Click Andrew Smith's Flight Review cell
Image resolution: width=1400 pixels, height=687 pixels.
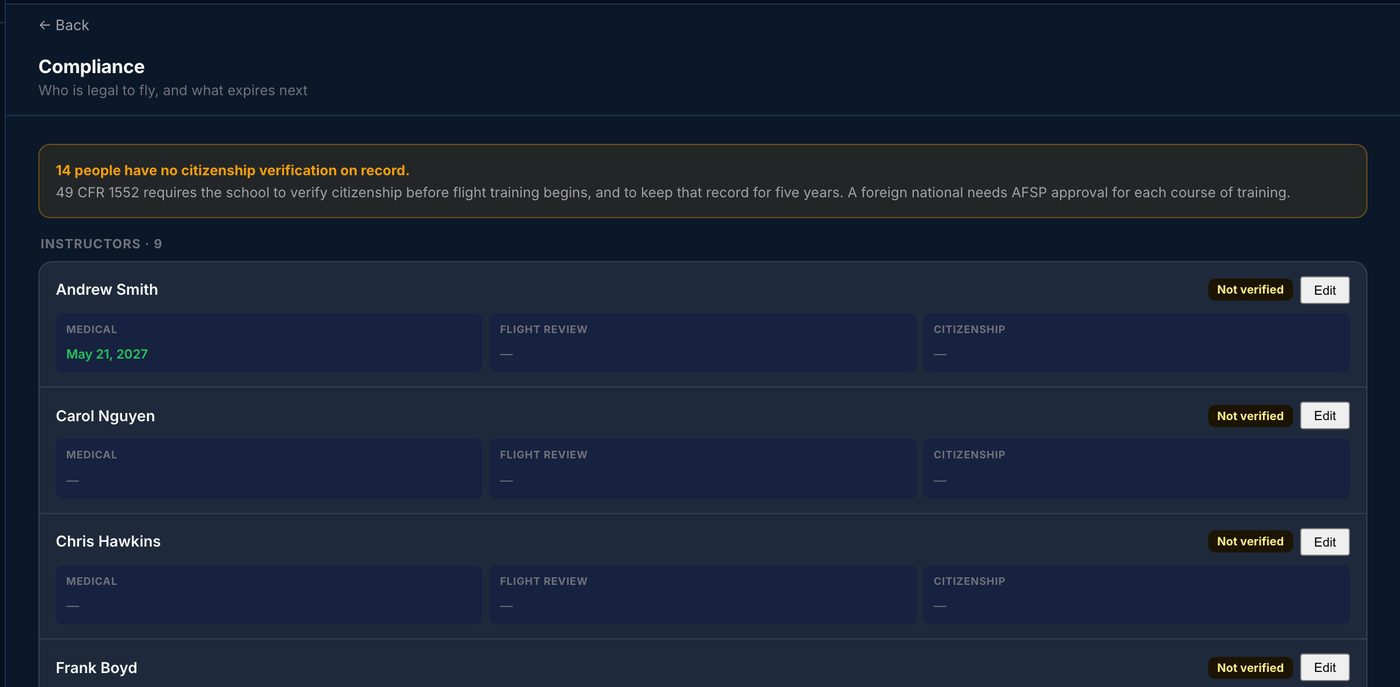(x=702, y=343)
